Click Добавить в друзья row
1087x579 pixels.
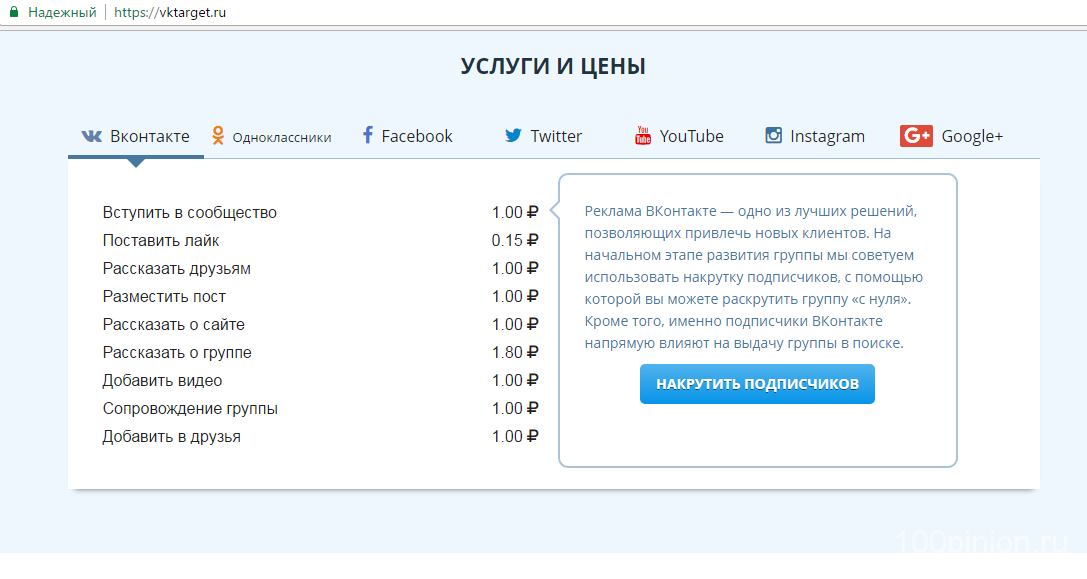pyautogui.click(x=320, y=436)
